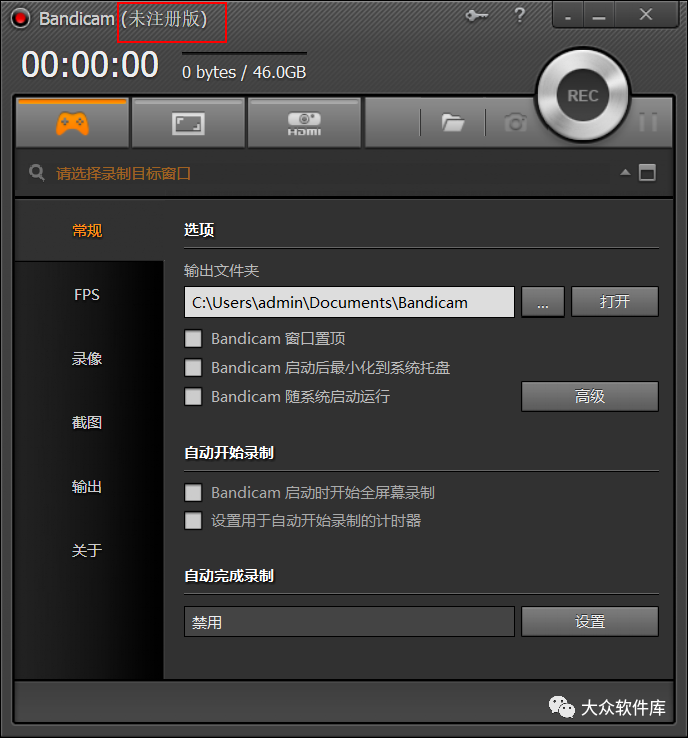The height and width of the screenshot is (738, 688).
Task: Enable Bandicam 随系统启动运行 checkbox
Action: 193,397
